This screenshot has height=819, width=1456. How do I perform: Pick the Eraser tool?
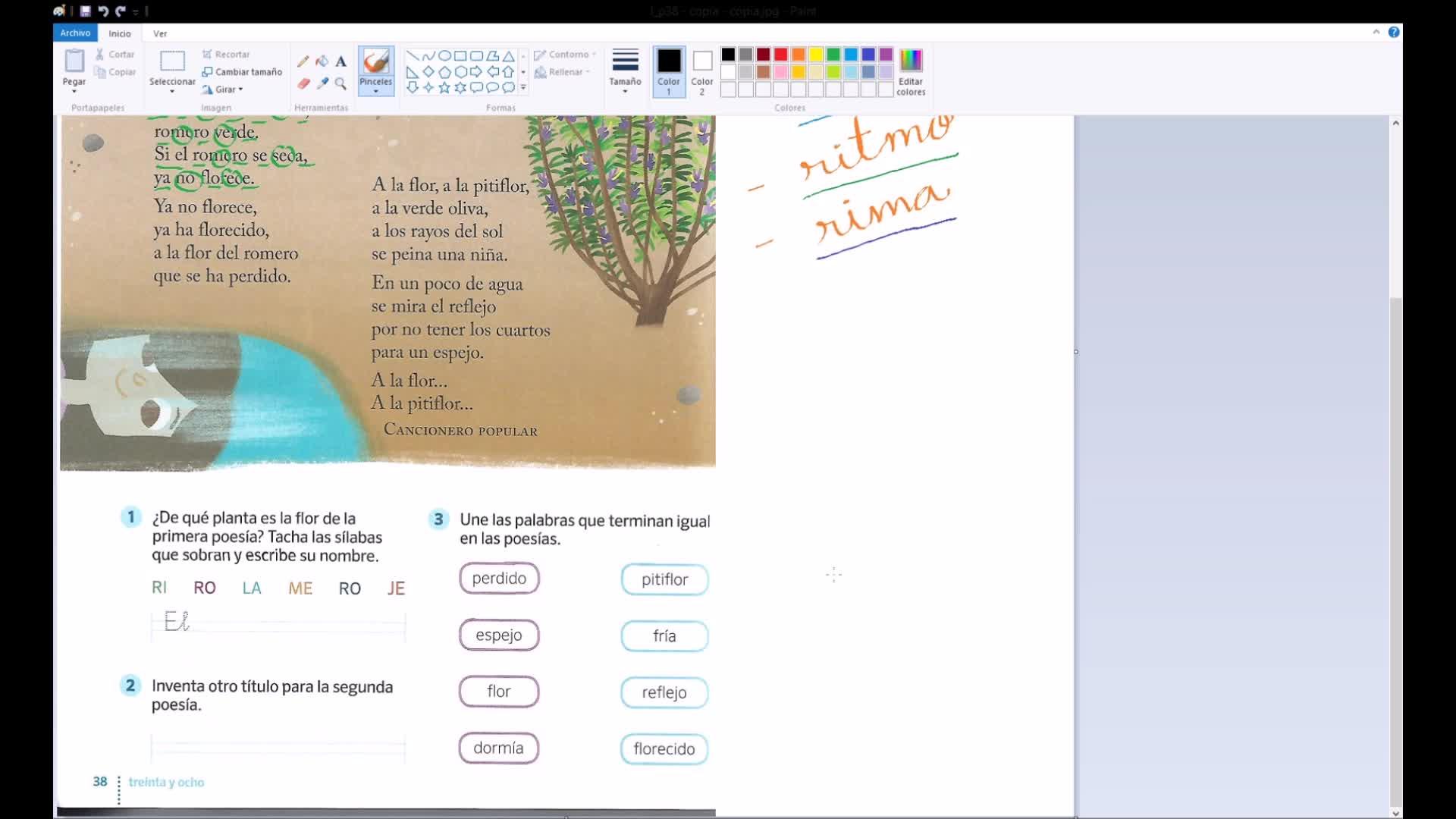coord(303,83)
